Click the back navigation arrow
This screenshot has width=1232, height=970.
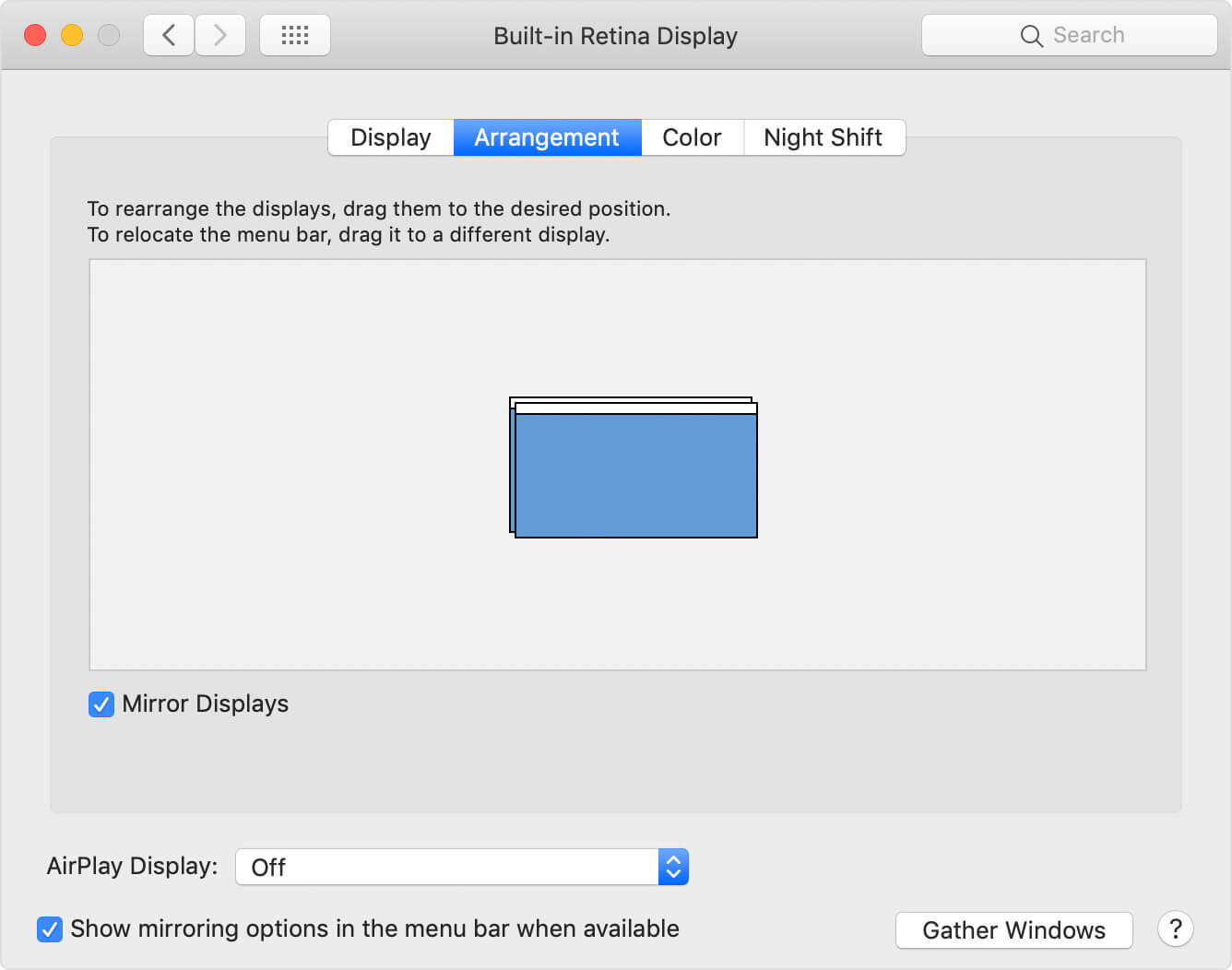(168, 34)
